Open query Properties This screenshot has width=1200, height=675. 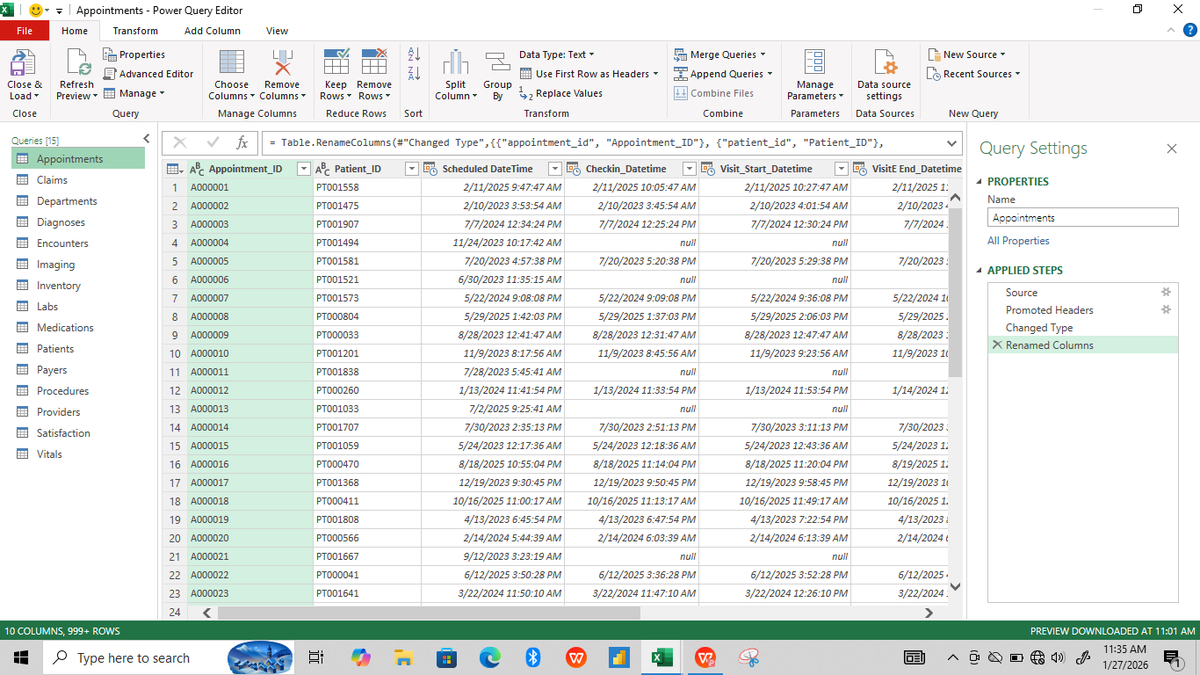134,55
